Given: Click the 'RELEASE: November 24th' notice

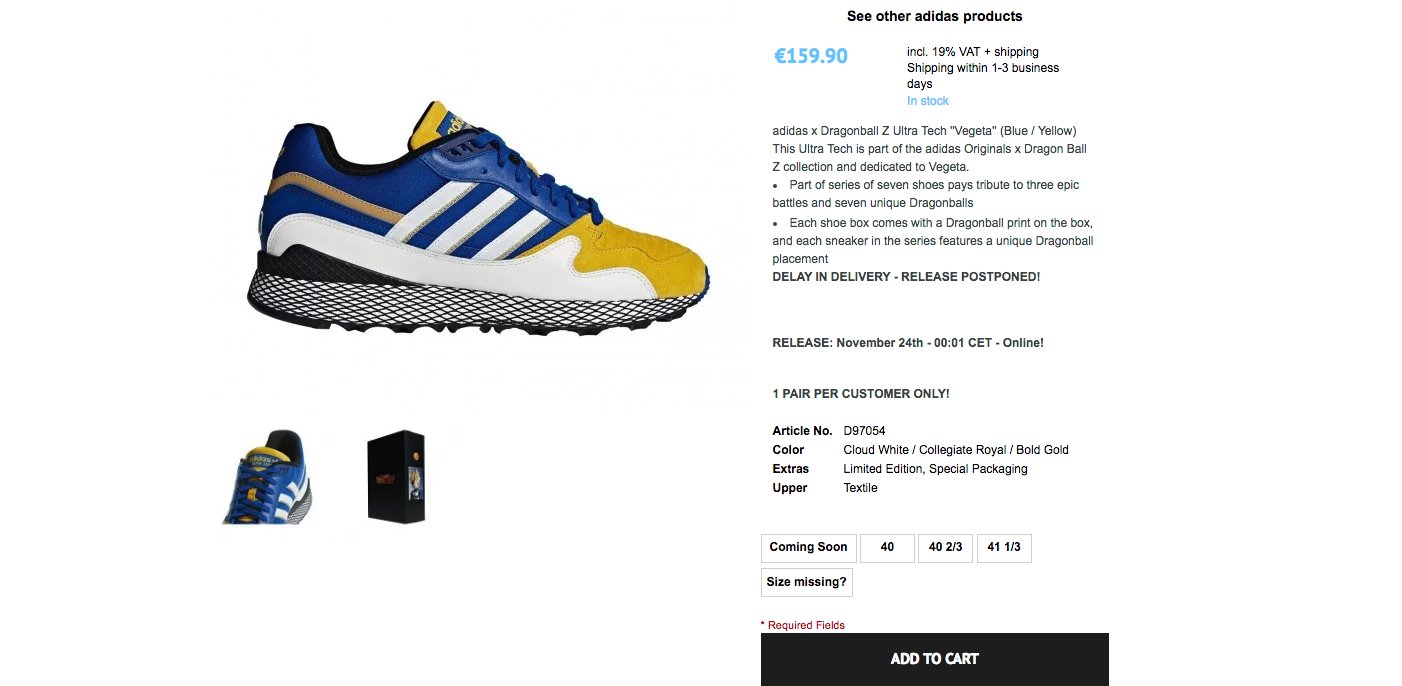Looking at the screenshot, I should [x=908, y=343].
